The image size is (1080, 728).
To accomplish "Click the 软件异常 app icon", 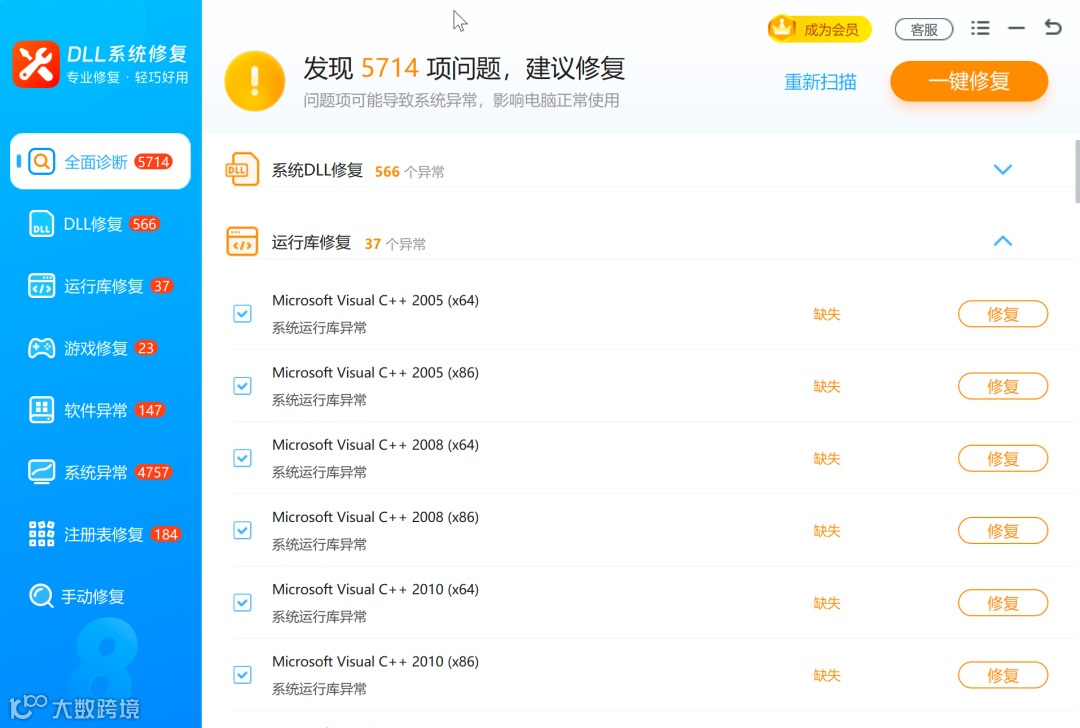I will point(41,410).
